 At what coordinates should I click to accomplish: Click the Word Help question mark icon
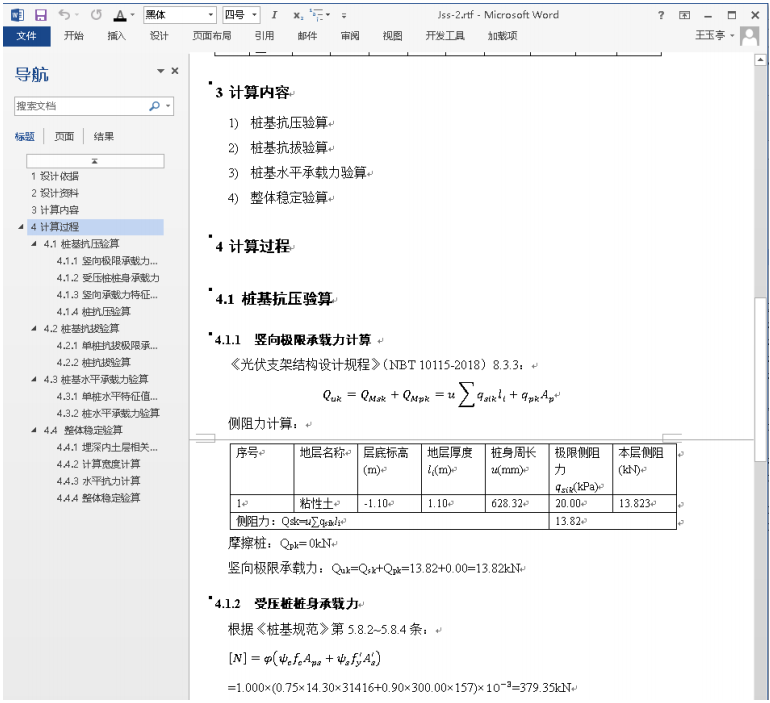[661, 15]
